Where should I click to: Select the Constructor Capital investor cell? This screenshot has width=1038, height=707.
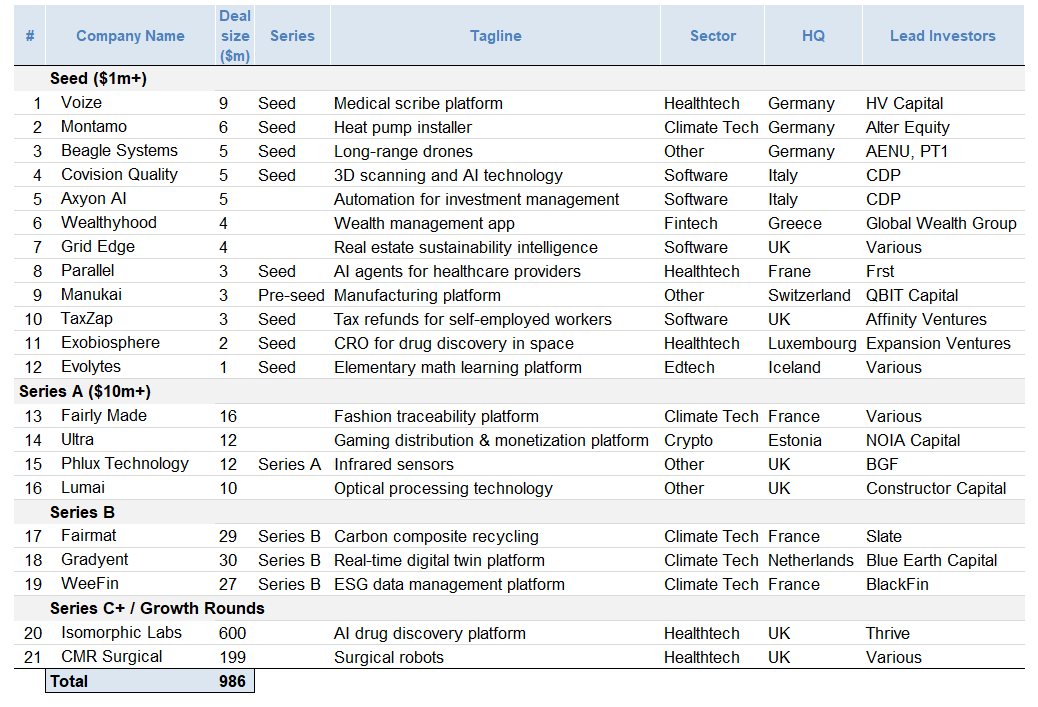click(x=936, y=489)
